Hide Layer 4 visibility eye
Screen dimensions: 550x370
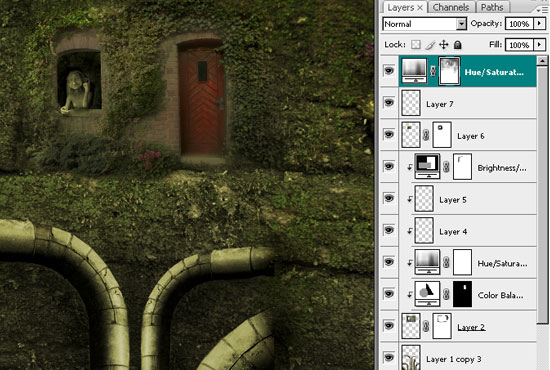point(389,230)
